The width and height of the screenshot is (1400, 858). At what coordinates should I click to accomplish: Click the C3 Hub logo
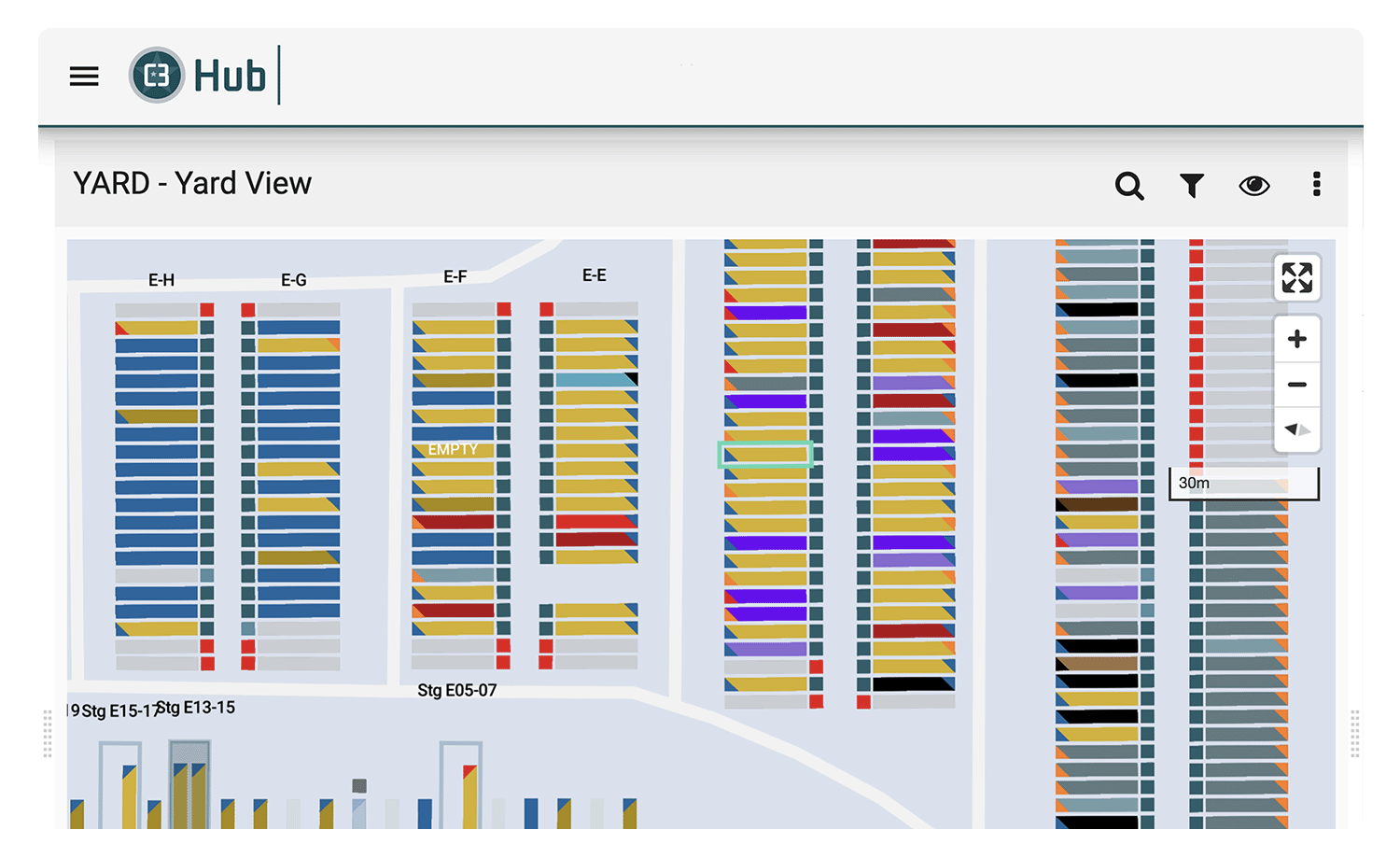tap(198, 76)
